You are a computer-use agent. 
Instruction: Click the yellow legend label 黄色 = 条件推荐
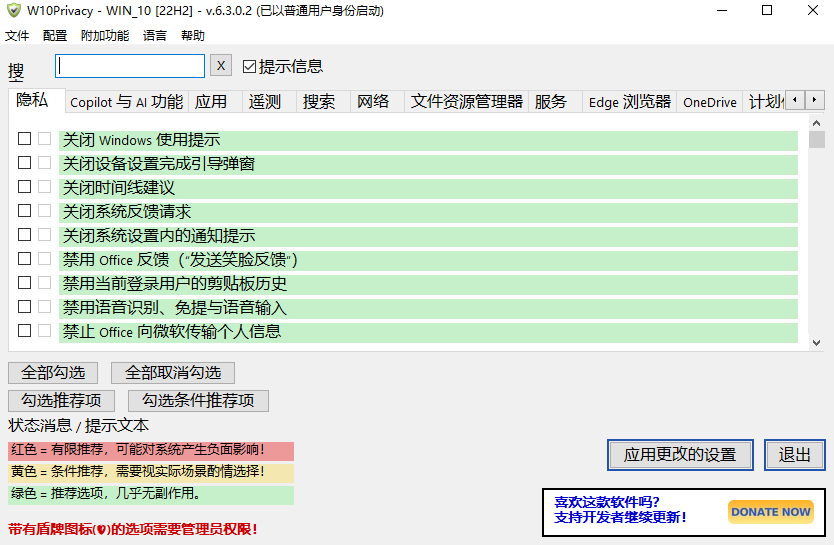click(x=151, y=472)
